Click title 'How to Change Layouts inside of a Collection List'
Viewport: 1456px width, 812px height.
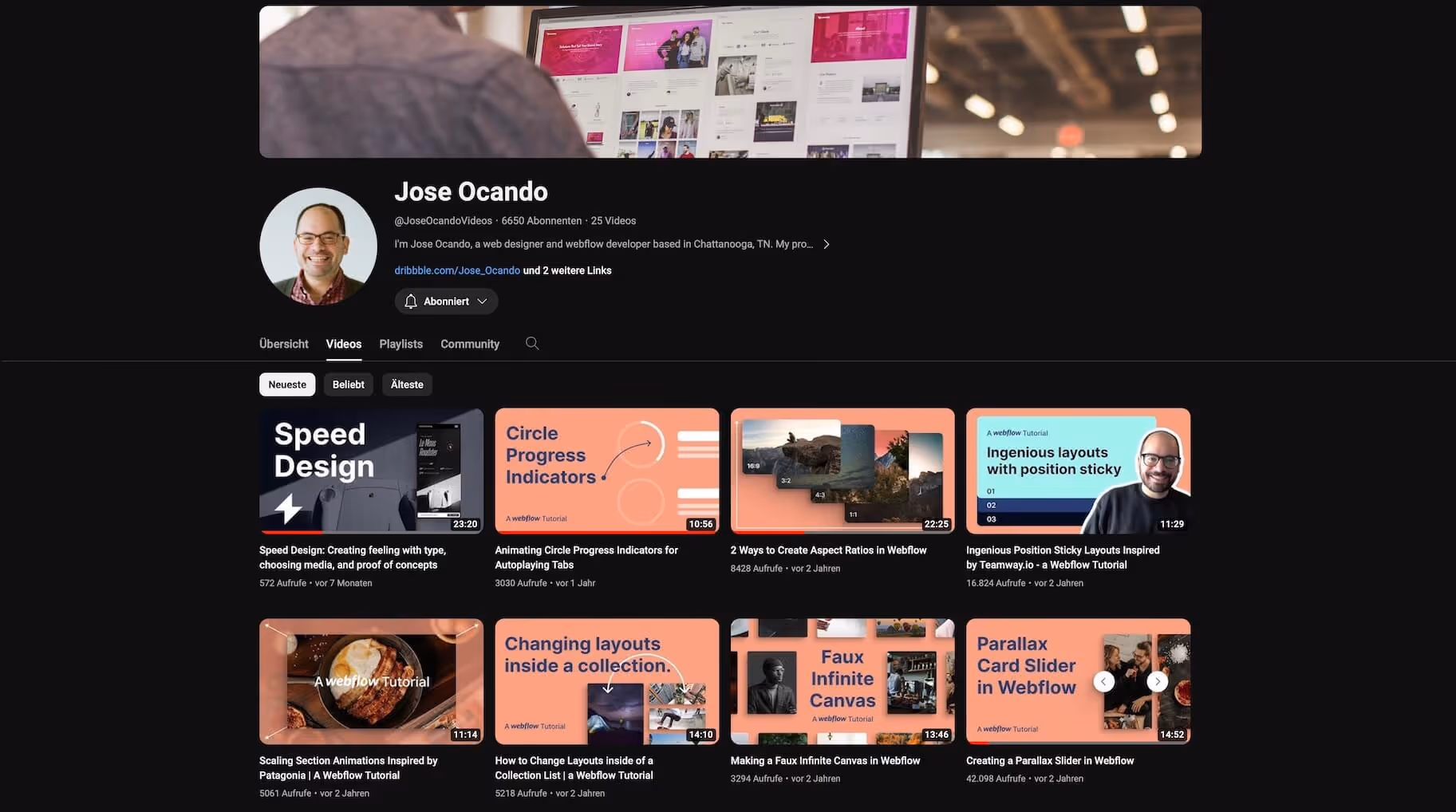tap(574, 768)
